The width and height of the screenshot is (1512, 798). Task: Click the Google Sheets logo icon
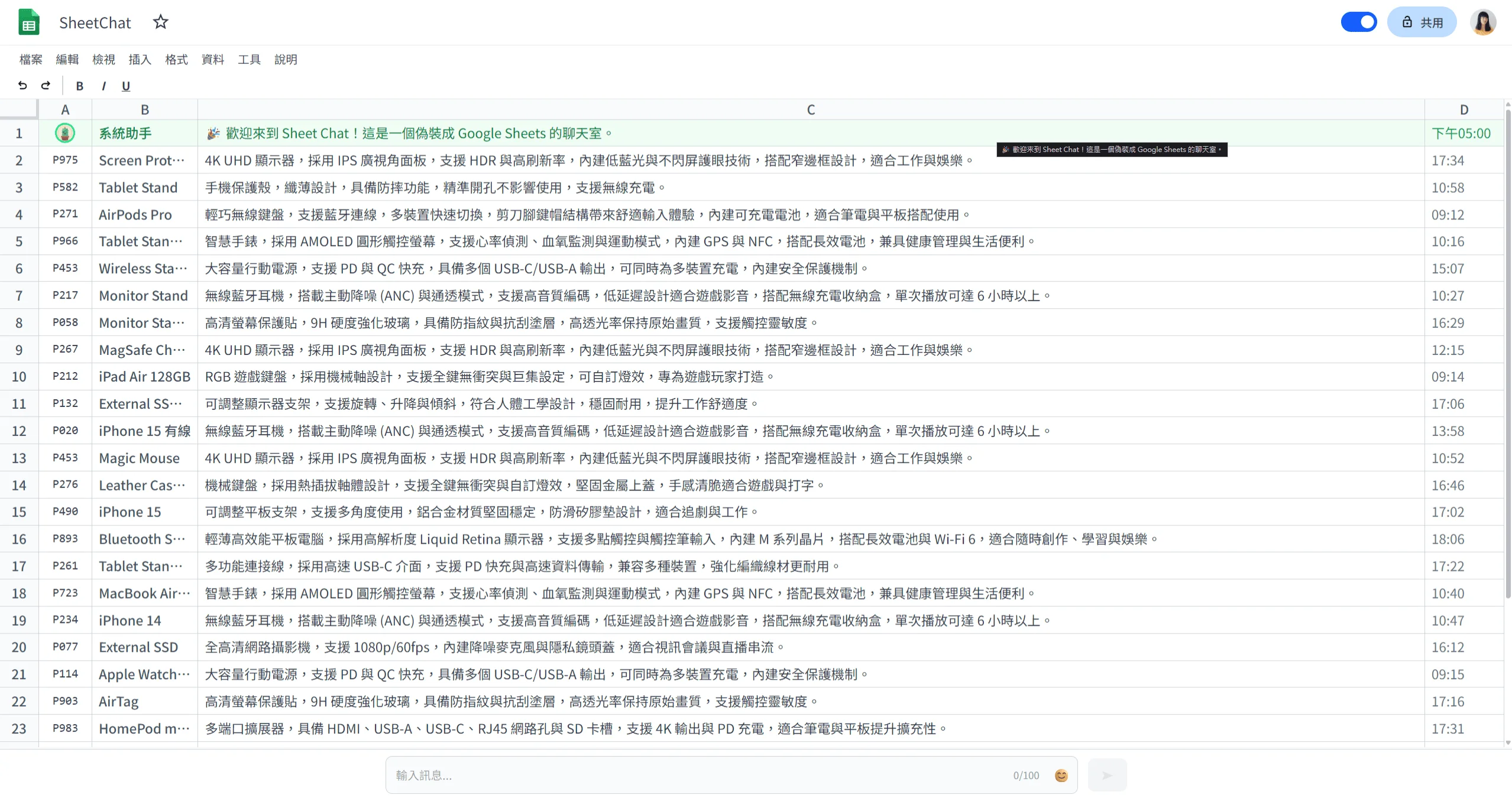(28, 22)
